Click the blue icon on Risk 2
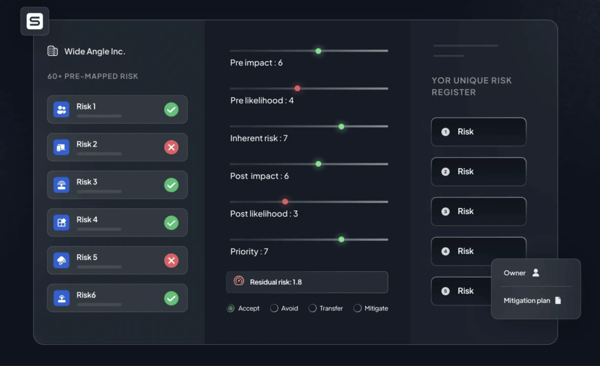600x366 pixels. pyautogui.click(x=61, y=147)
